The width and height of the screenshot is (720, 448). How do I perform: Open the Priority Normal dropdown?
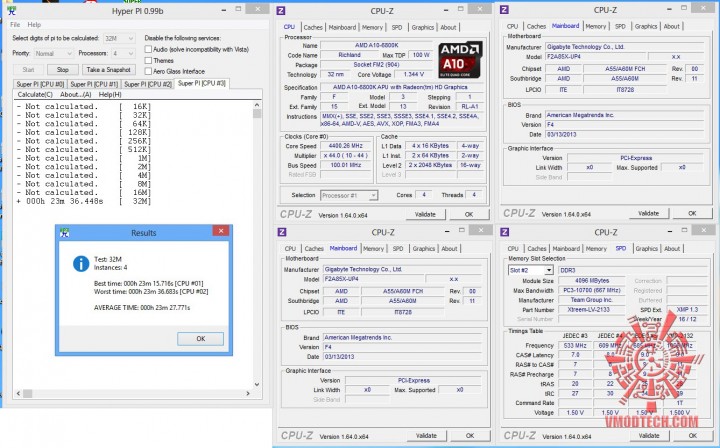coord(54,53)
